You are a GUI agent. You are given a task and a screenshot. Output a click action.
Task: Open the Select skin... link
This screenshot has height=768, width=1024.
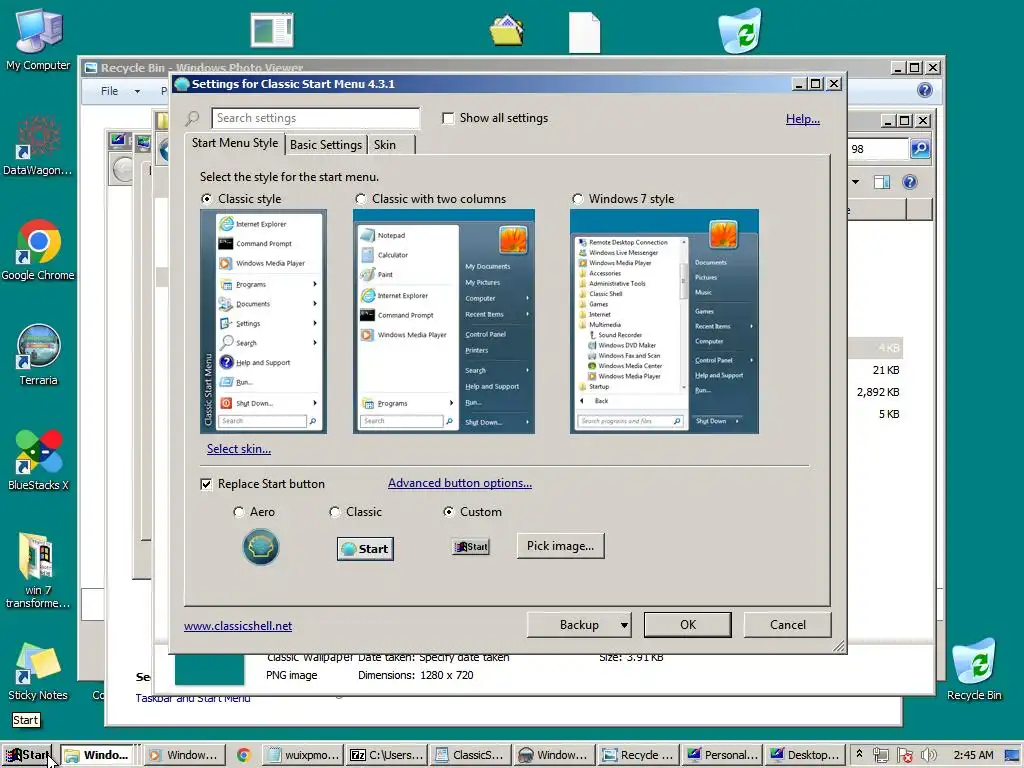click(x=238, y=449)
